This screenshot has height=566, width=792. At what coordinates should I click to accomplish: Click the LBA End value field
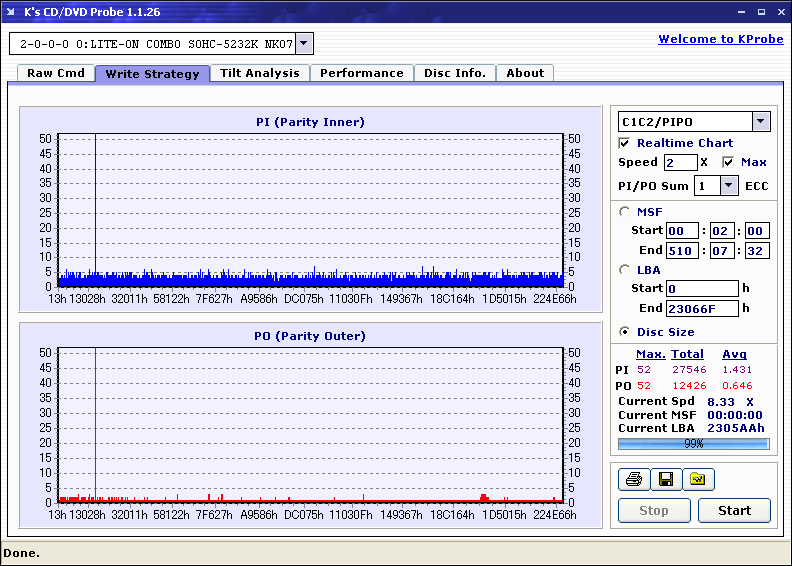(702, 308)
